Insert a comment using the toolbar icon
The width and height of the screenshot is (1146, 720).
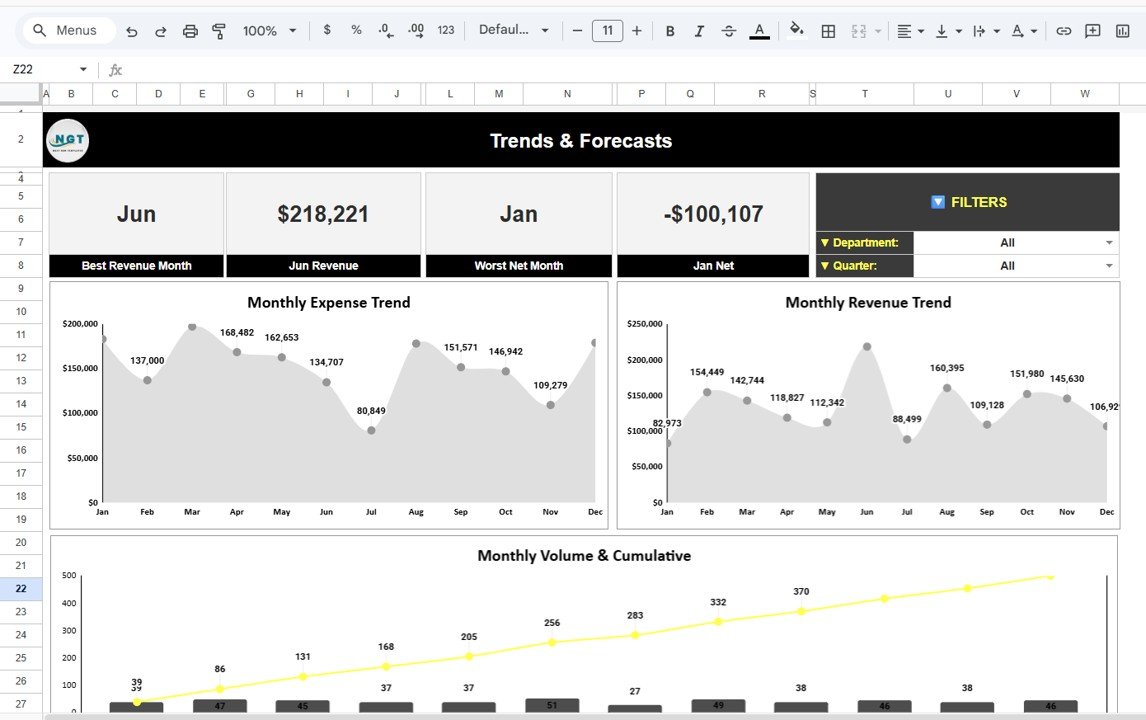[1092, 31]
